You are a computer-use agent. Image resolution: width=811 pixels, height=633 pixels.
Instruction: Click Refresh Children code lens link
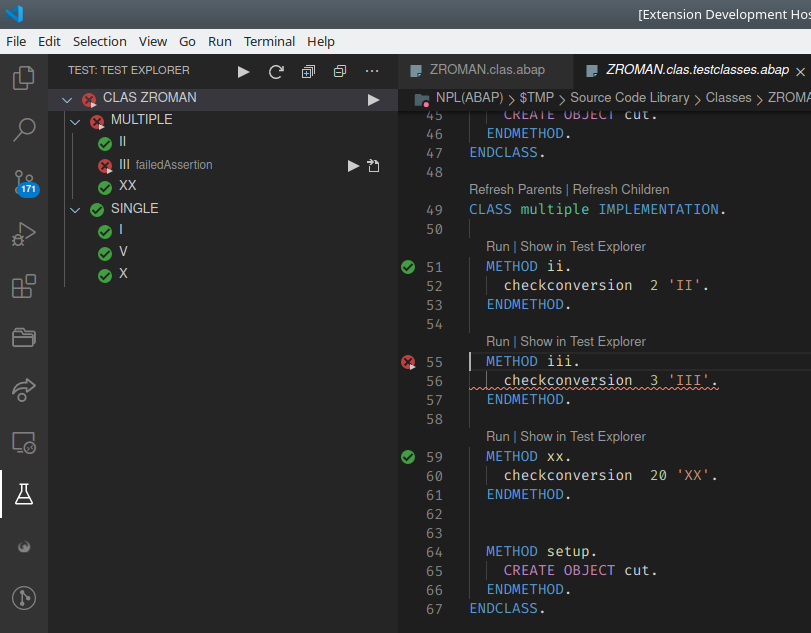621,190
